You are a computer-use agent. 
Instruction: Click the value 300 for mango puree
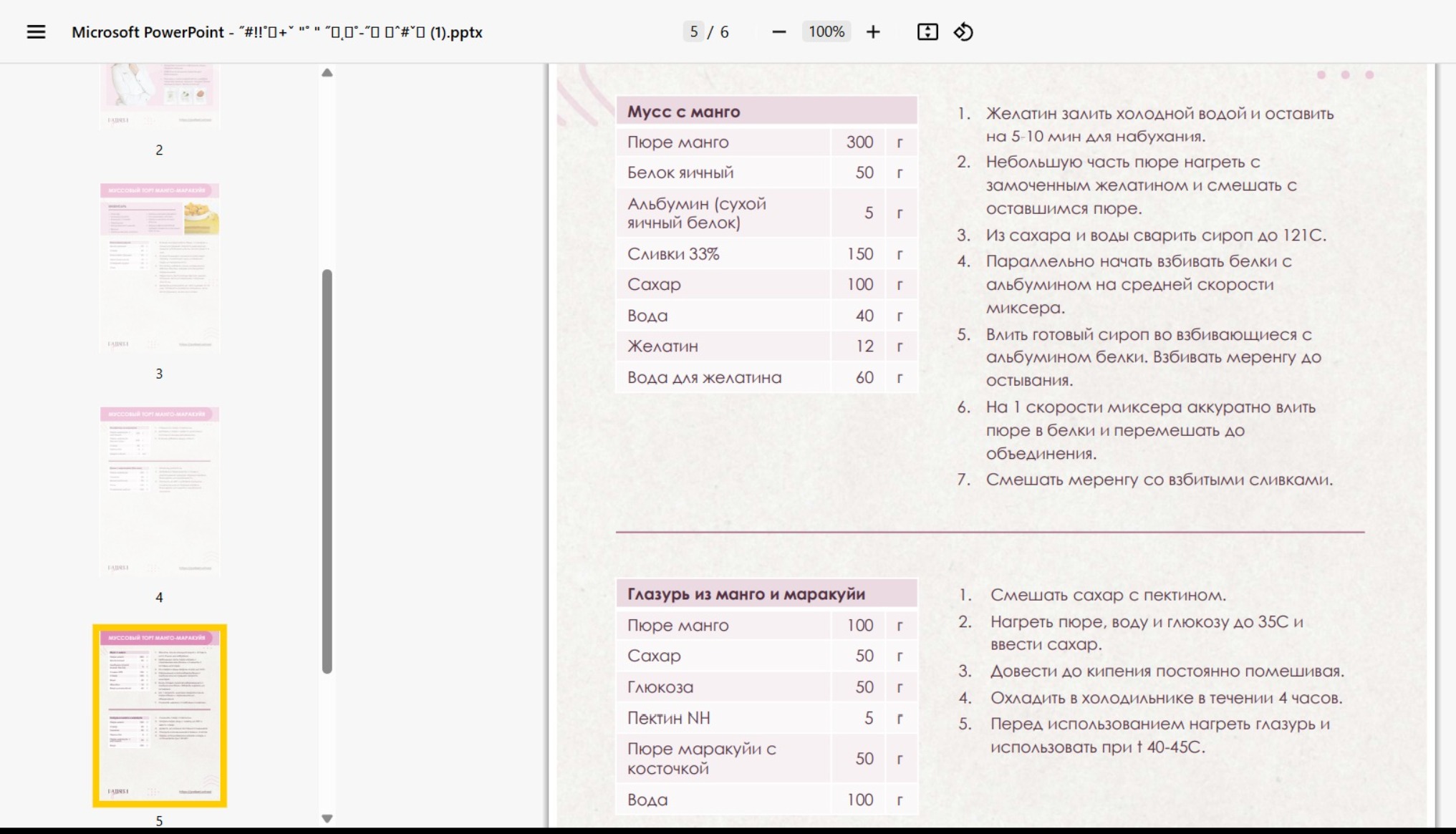pyautogui.click(x=859, y=142)
